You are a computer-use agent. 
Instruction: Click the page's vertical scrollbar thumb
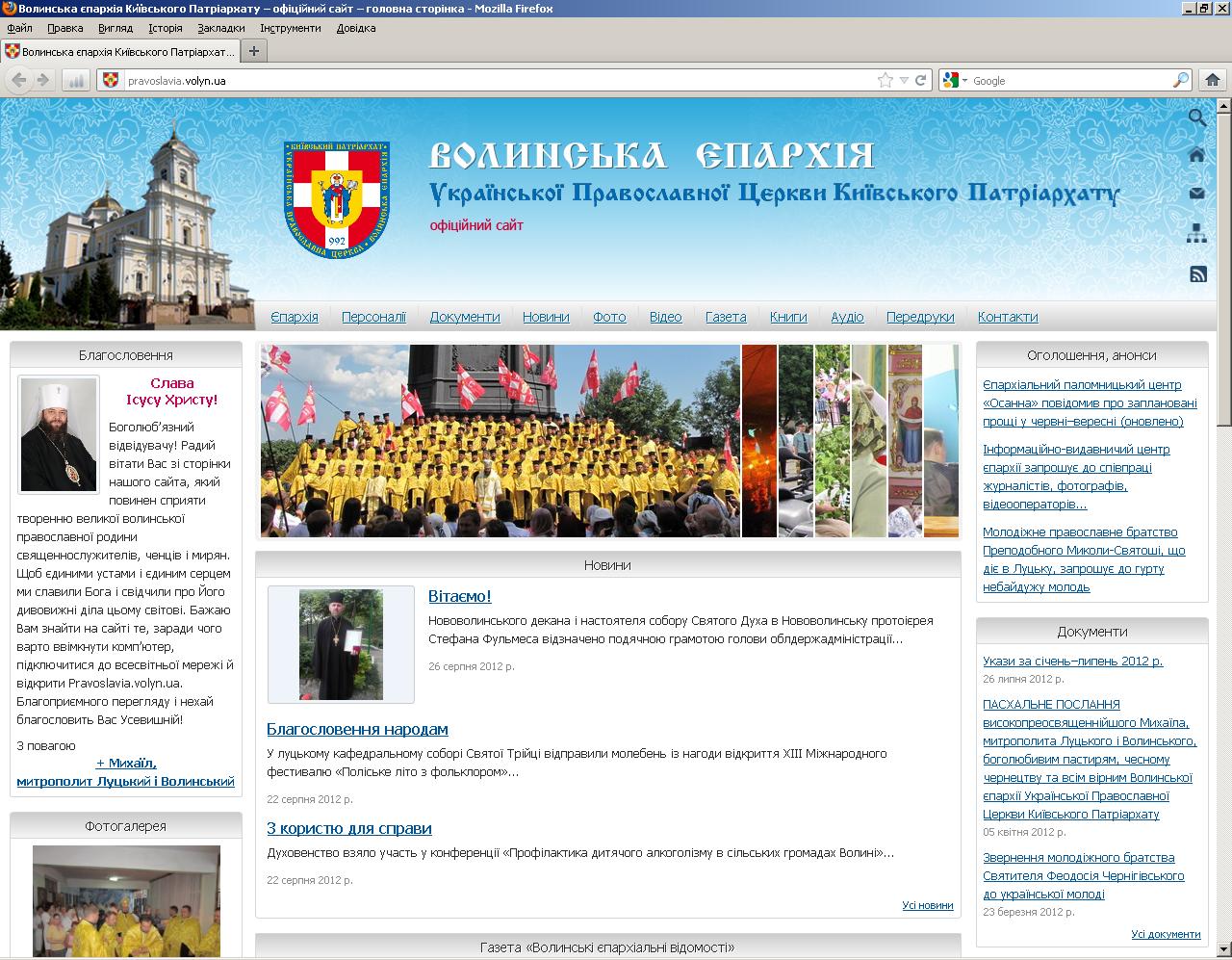tap(1223, 260)
